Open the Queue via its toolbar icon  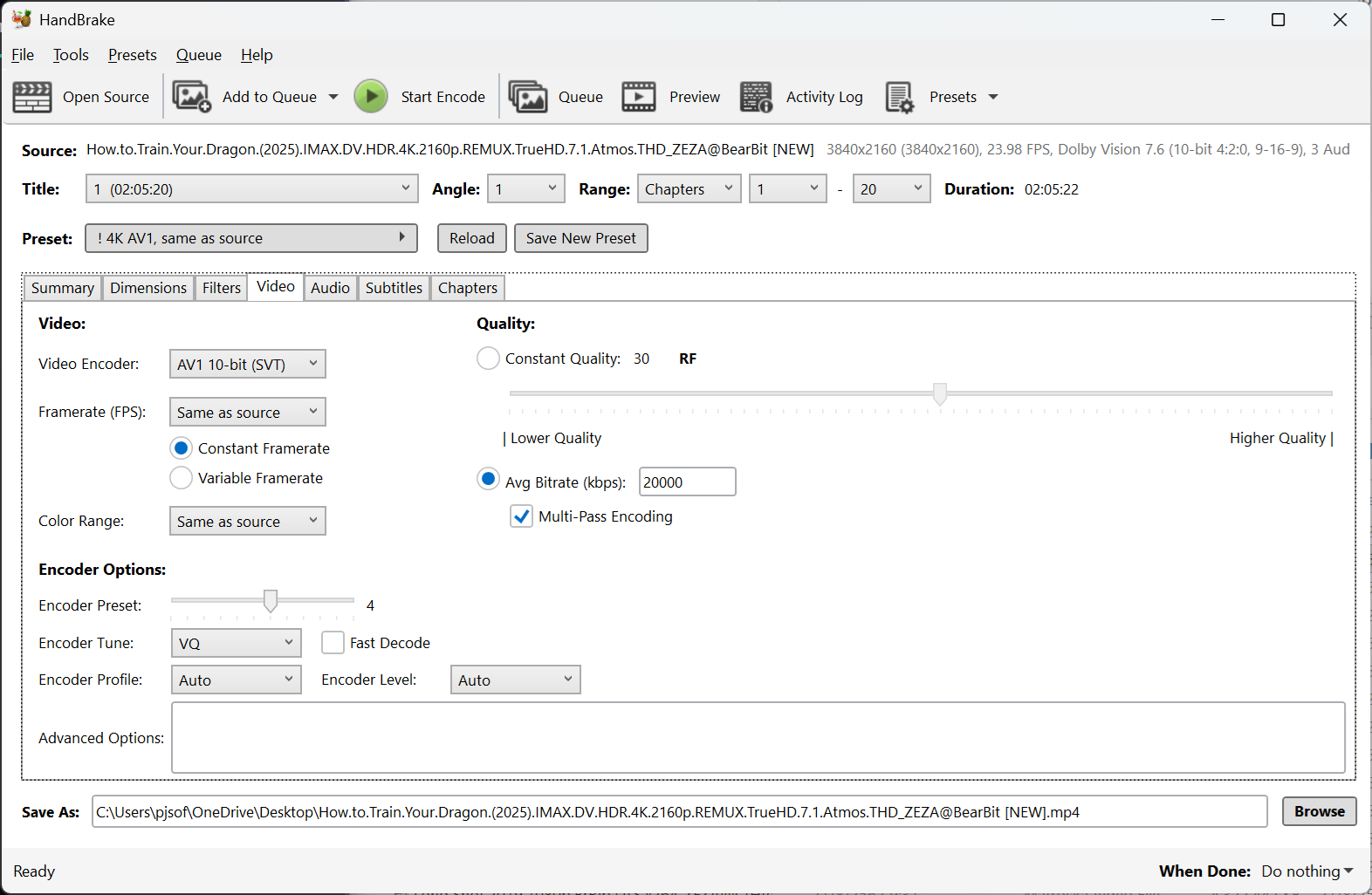click(528, 97)
